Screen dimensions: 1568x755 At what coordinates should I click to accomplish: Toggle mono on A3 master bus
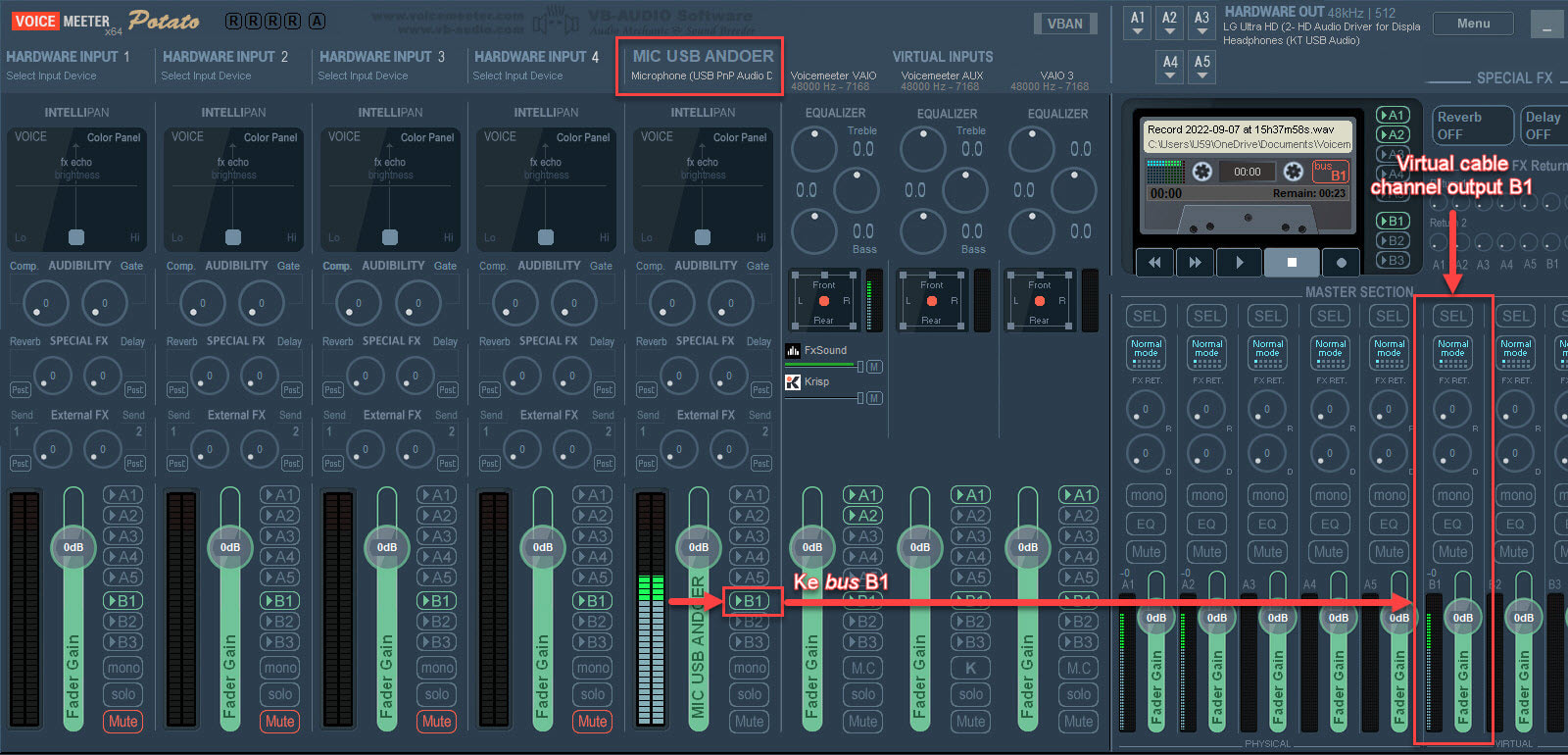(1268, 495)
